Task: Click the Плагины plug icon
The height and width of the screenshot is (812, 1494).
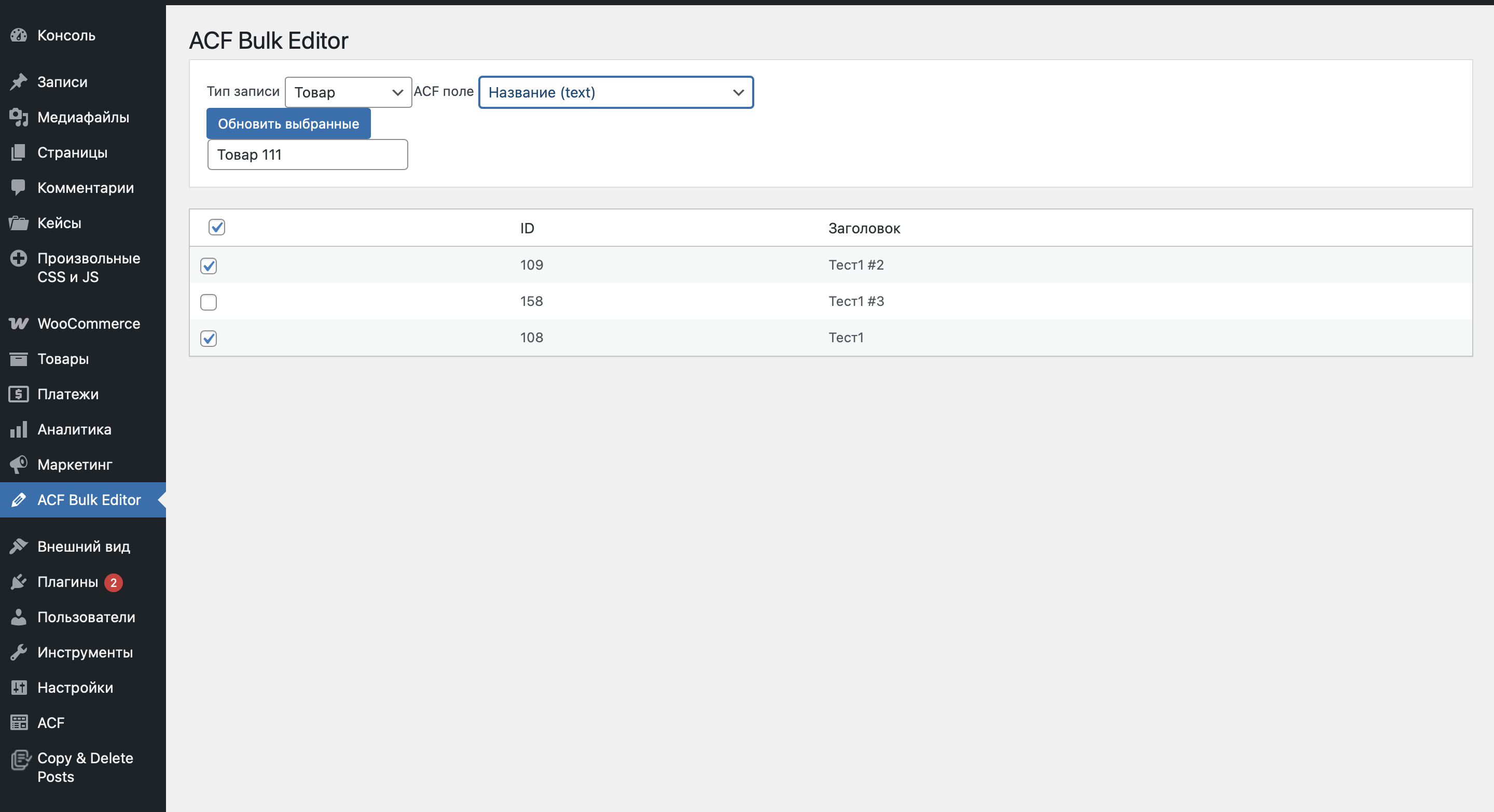Action: [x=19, y=582]
